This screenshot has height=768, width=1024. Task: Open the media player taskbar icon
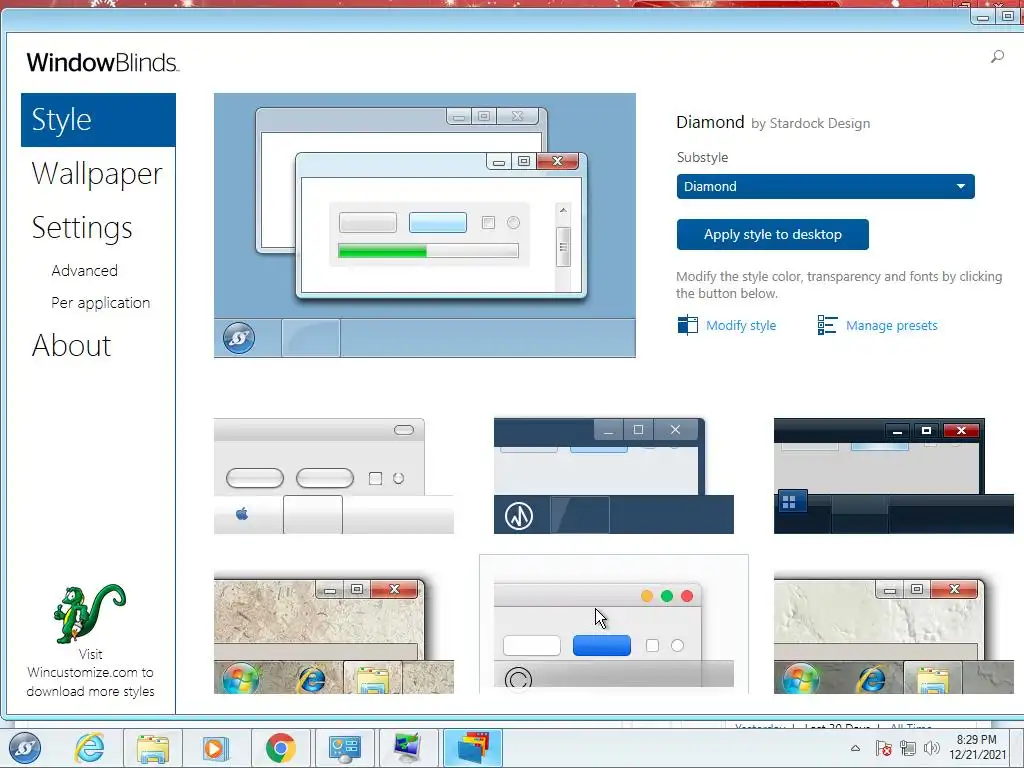pos(215,748)
